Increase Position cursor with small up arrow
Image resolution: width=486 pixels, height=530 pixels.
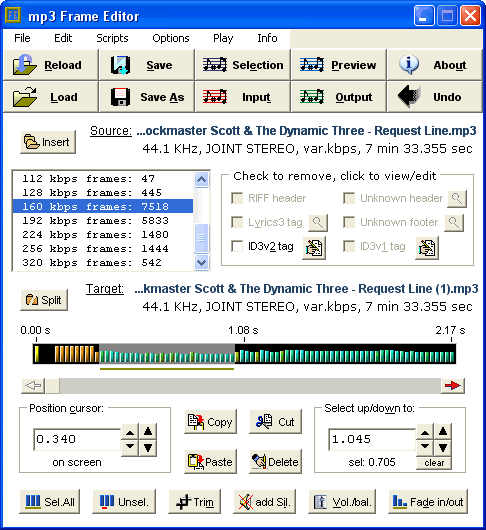[130, 432]
